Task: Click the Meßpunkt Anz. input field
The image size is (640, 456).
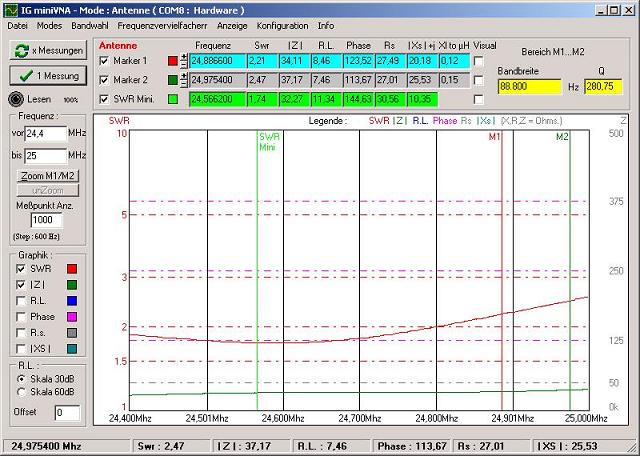Action: [47, 220]
